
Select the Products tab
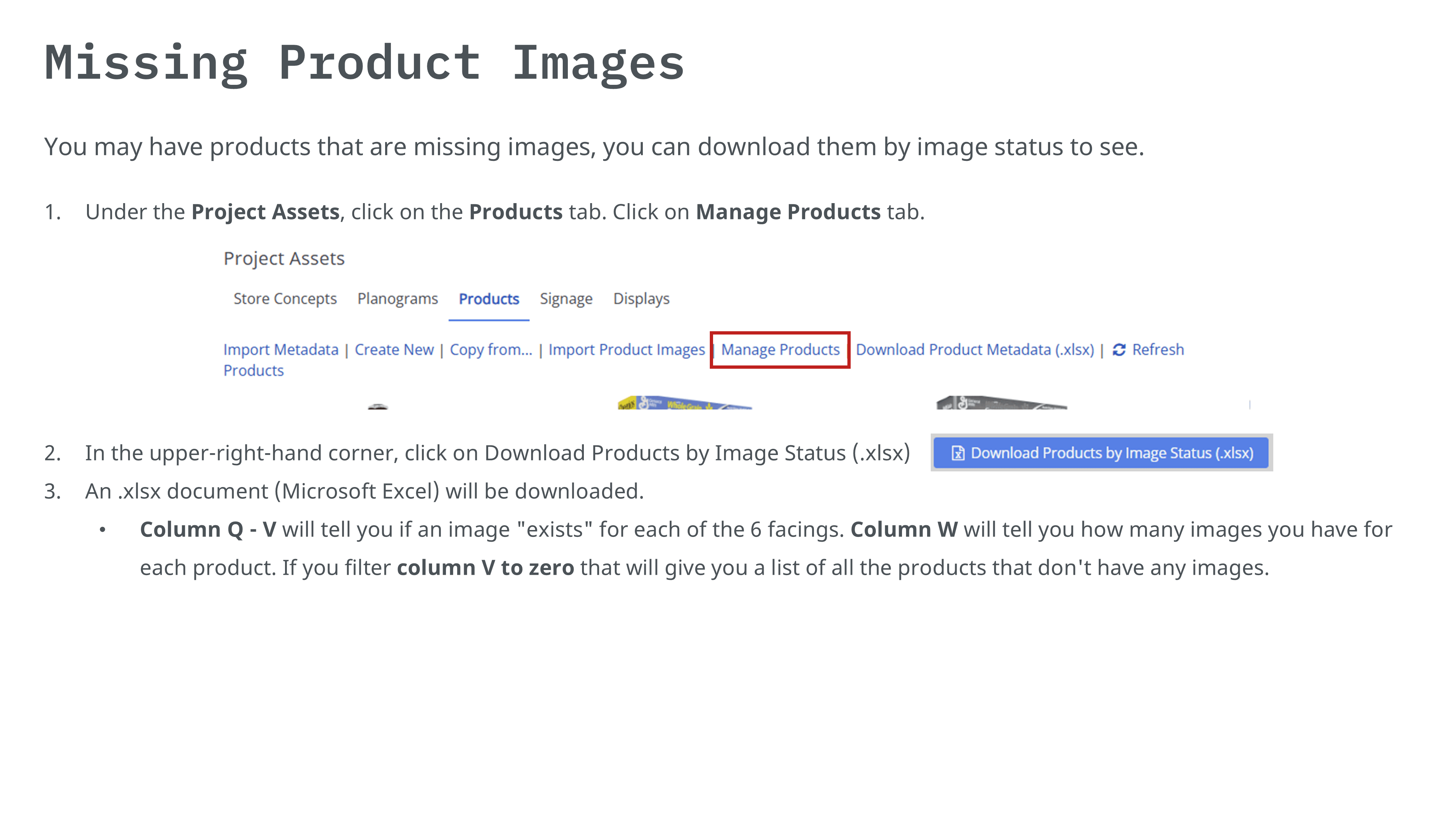[x=488, y=298]
